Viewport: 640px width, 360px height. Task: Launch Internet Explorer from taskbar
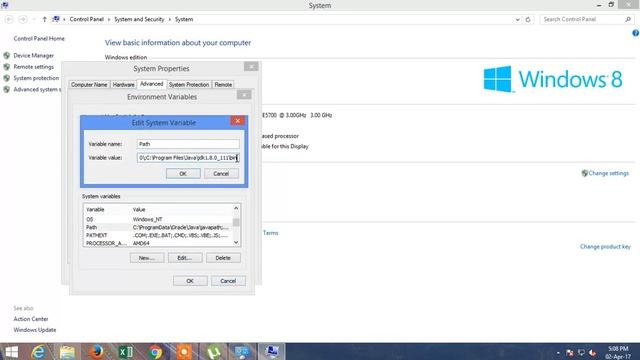coord(38,351)
